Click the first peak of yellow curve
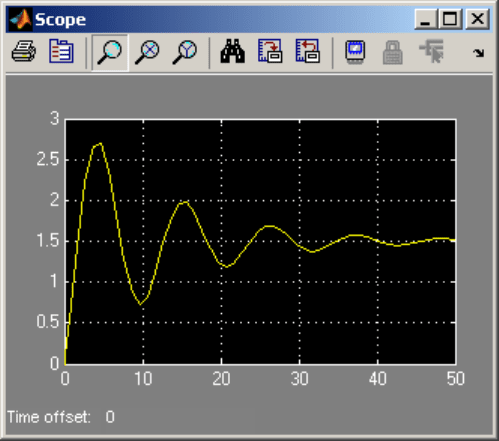Viewport: 499px width, 441px height. [x=100, y=144]
